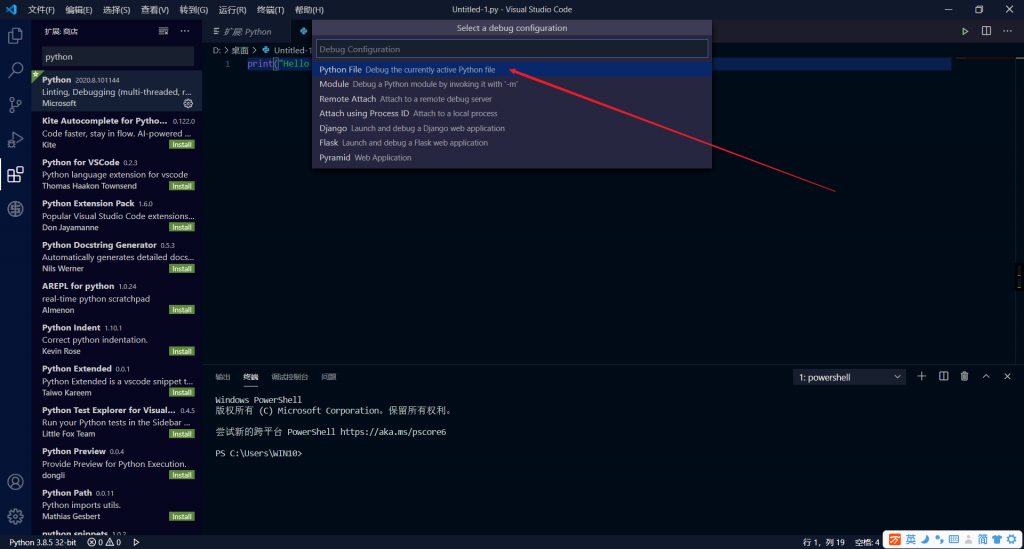Select Flask debug configuration
Image resolution: width=1024 pixels, height=549 pixels.
pyautogui.click(x=512, y=143)
